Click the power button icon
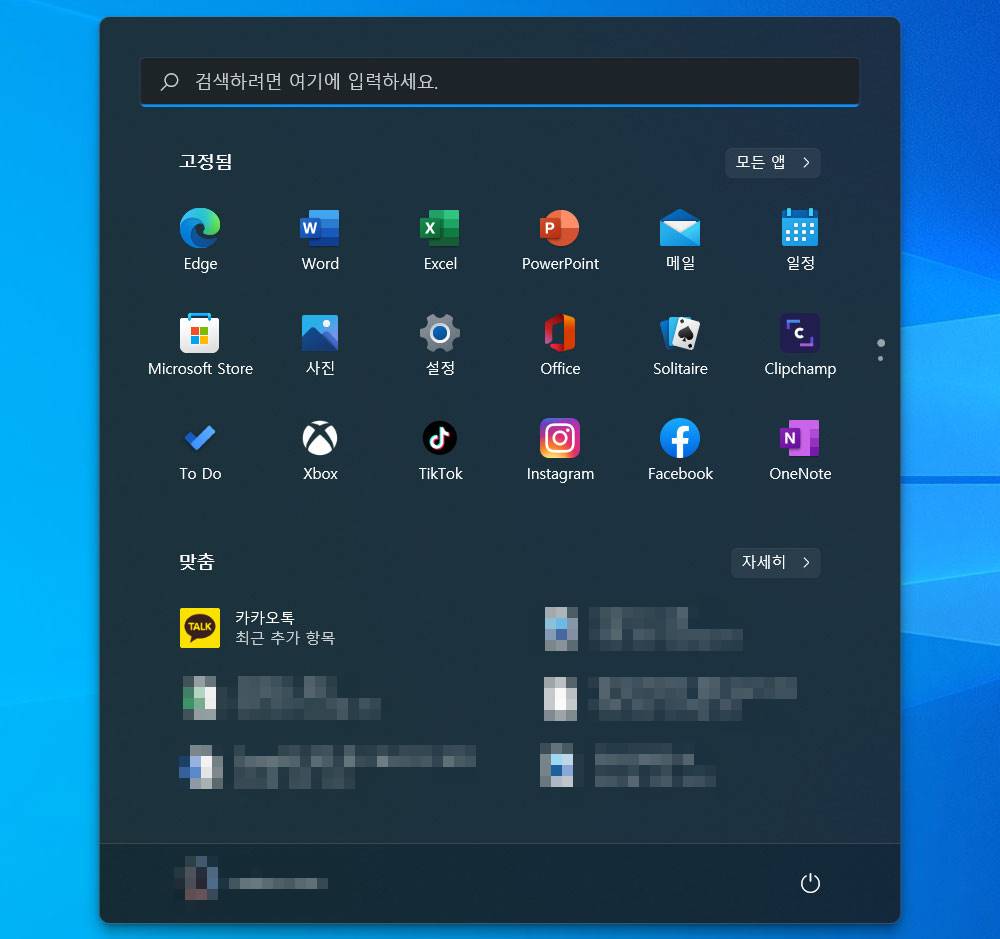The width and height of the screenshot is (1000, 939). [x=810, y=883]
